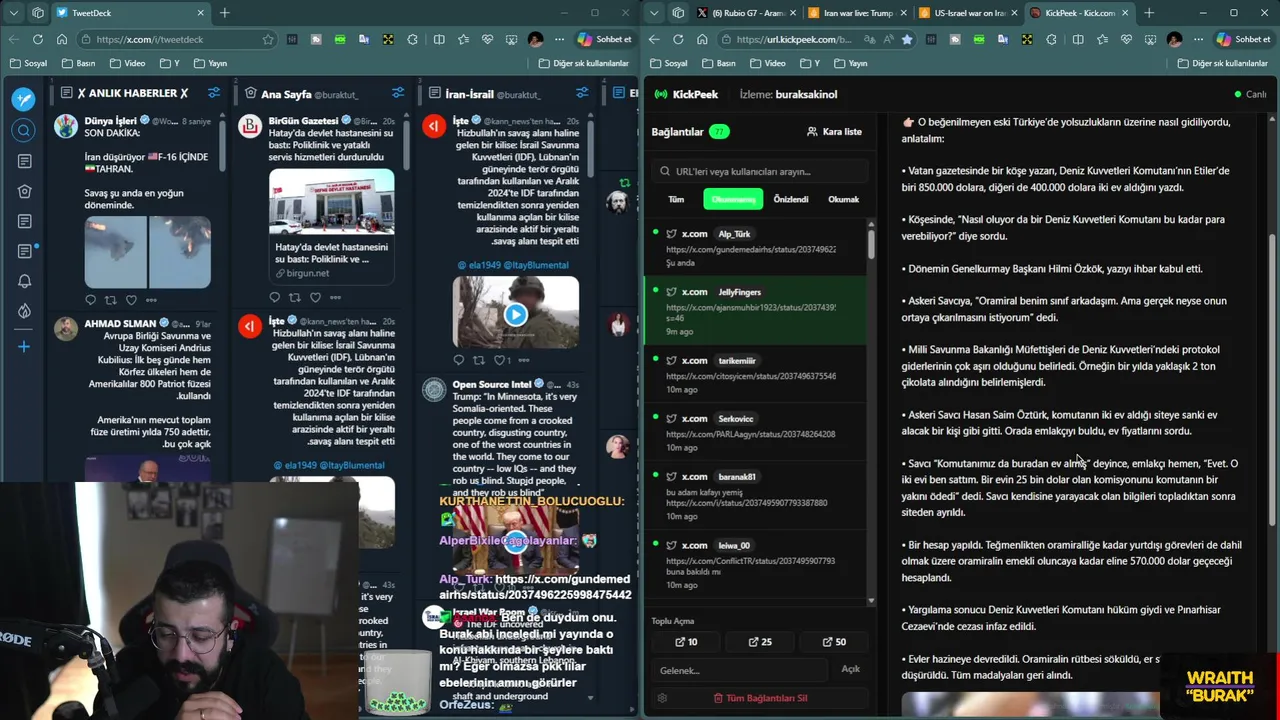Open browser profile avatar in KickPeek window
The height and width of the screenshot is (720, 1280).
click(x=1174, y=39)
